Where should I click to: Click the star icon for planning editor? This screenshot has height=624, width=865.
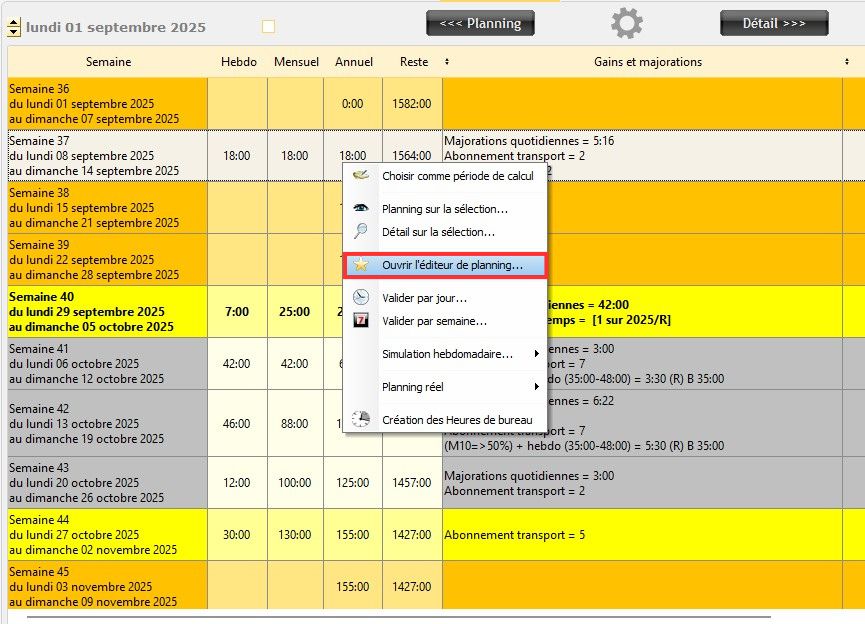[x=361, y=266]
